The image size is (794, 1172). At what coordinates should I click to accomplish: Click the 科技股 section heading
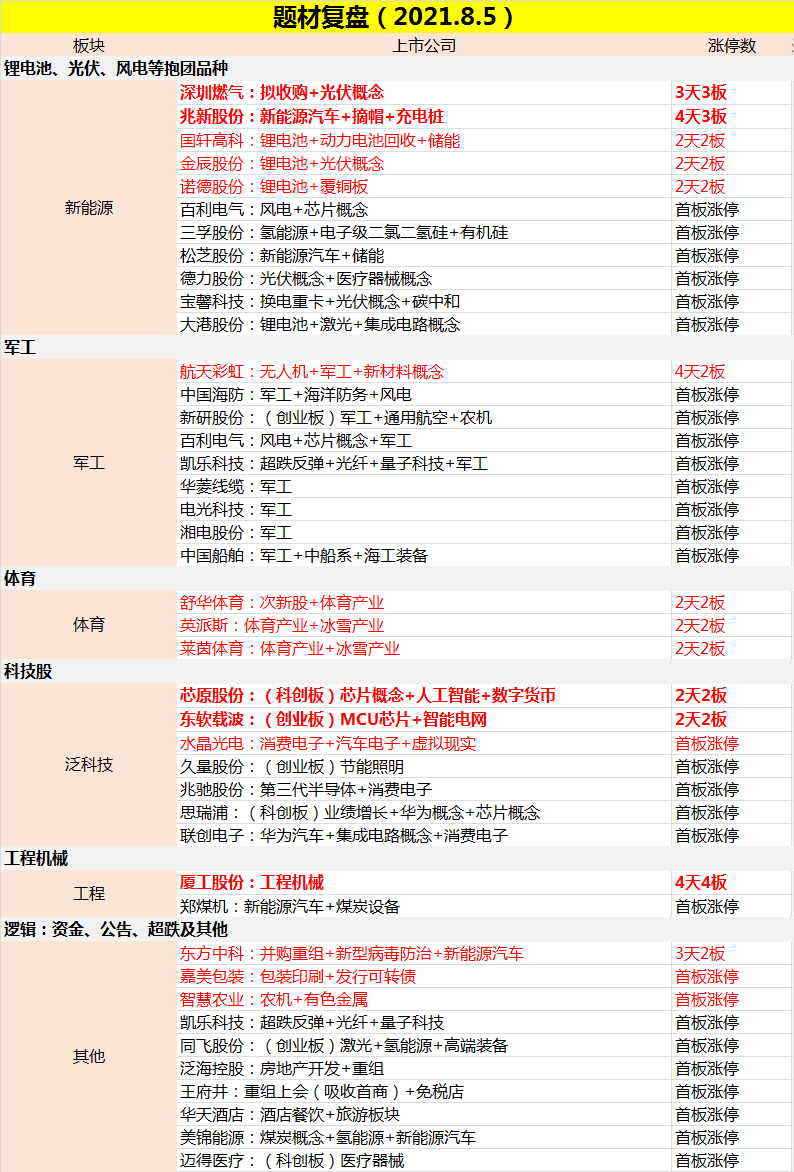pyautogui.click(x=28, y=672)
